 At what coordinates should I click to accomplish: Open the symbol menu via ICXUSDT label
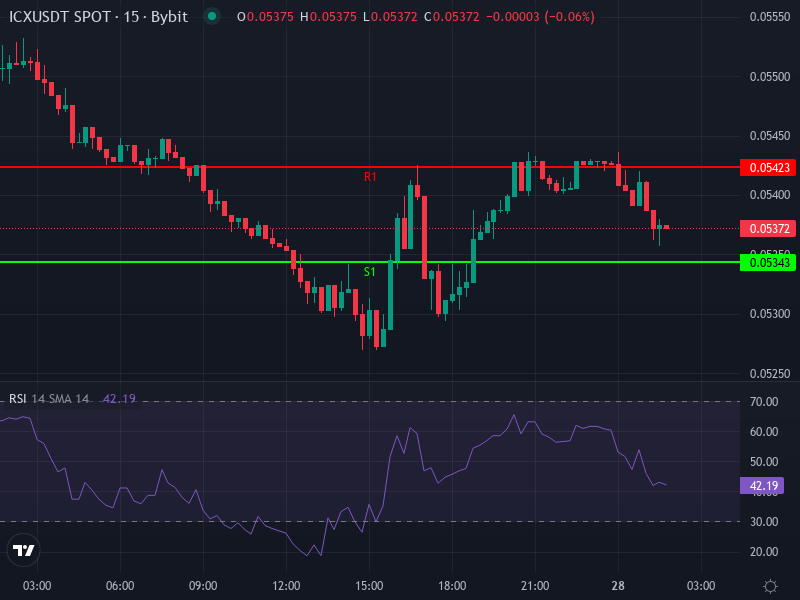coord(40,16)
